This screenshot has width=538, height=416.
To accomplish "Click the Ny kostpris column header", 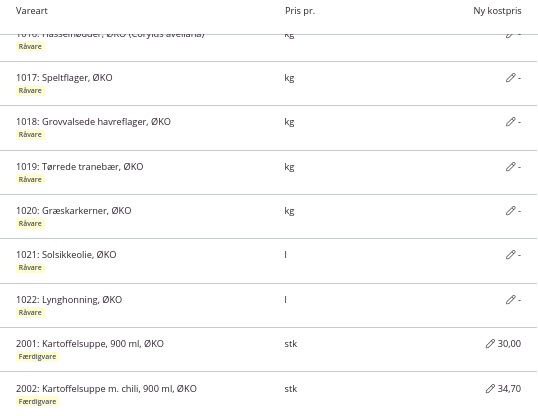I will pos(497,11).
